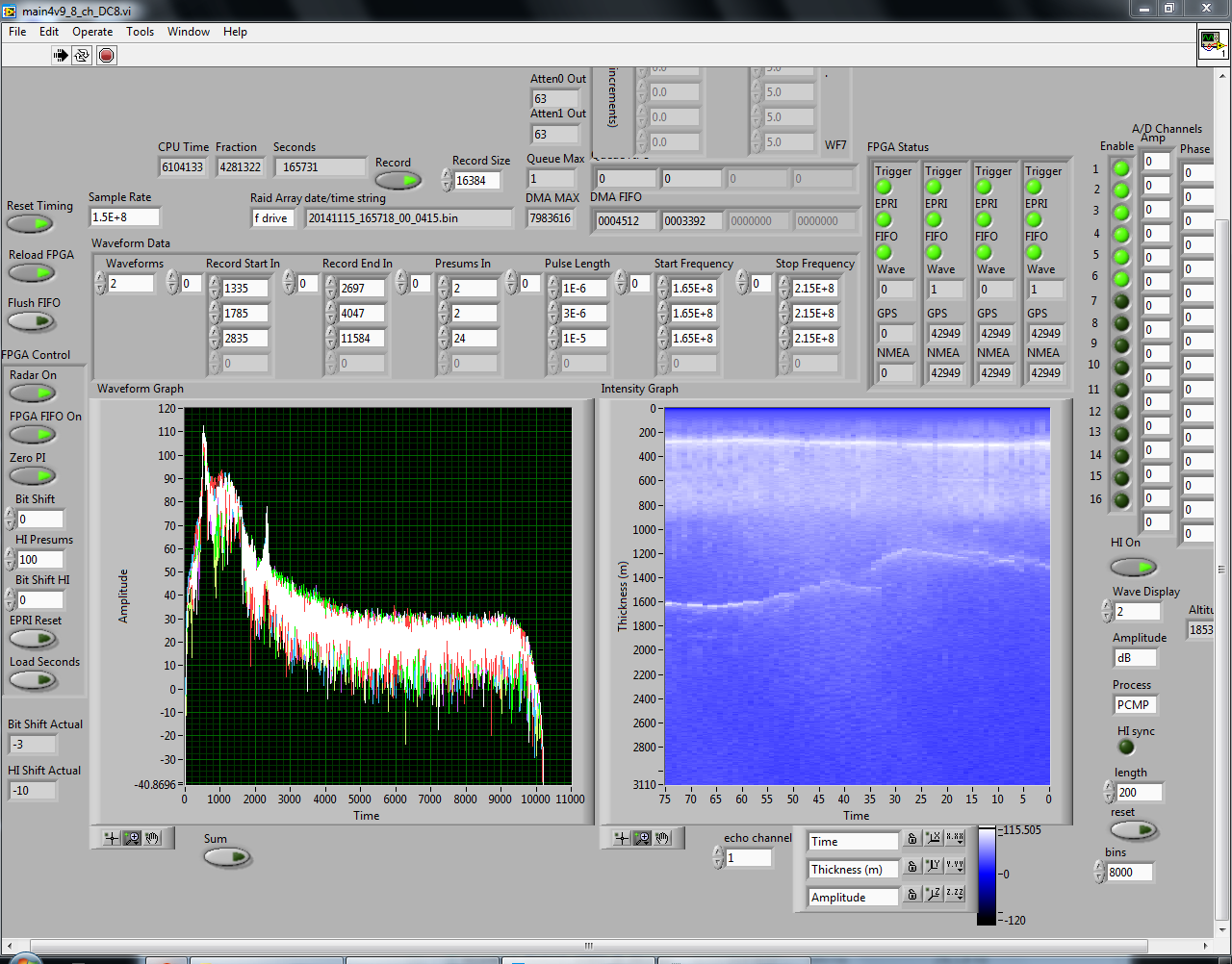Open the X.XX format dropdown for Time
Screen dimensions: 1232x964
[x=954, y=839]
